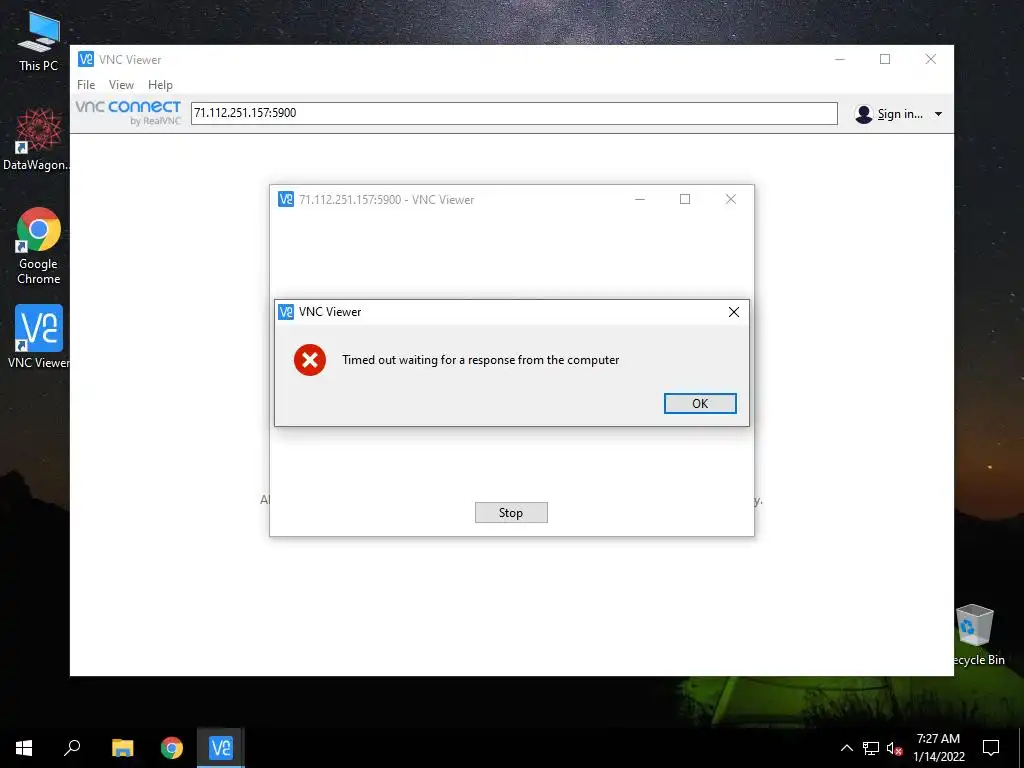
Task: Close the VNC Viewer error dialog
Action: (x=733, y=312)
